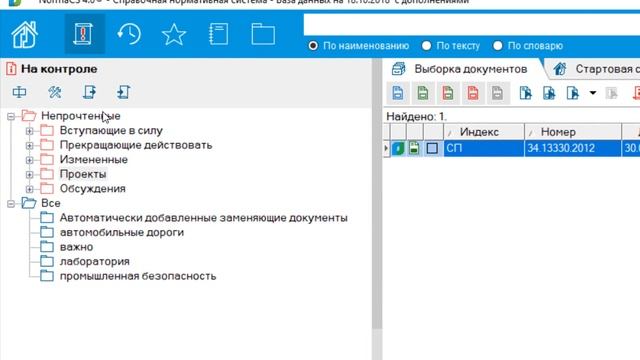Open промышленная безопасность folder
The width and height of the screenshot is (640, 360).
pyautogui.click(x=138, y=276)
